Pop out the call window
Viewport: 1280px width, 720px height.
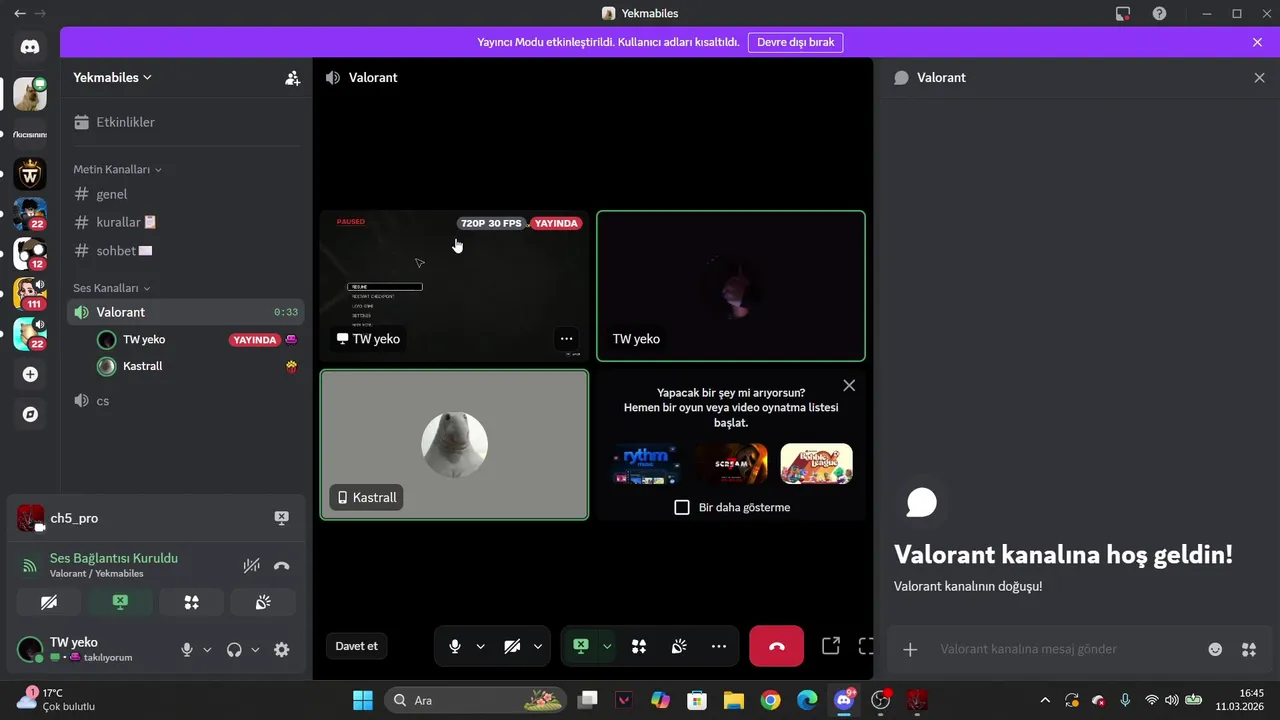click(x=830, y=646)
